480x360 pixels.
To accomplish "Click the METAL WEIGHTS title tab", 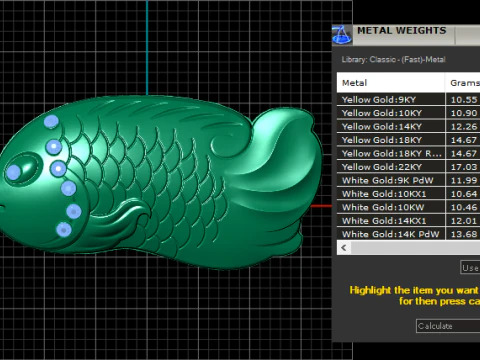I will click(402, 31).
